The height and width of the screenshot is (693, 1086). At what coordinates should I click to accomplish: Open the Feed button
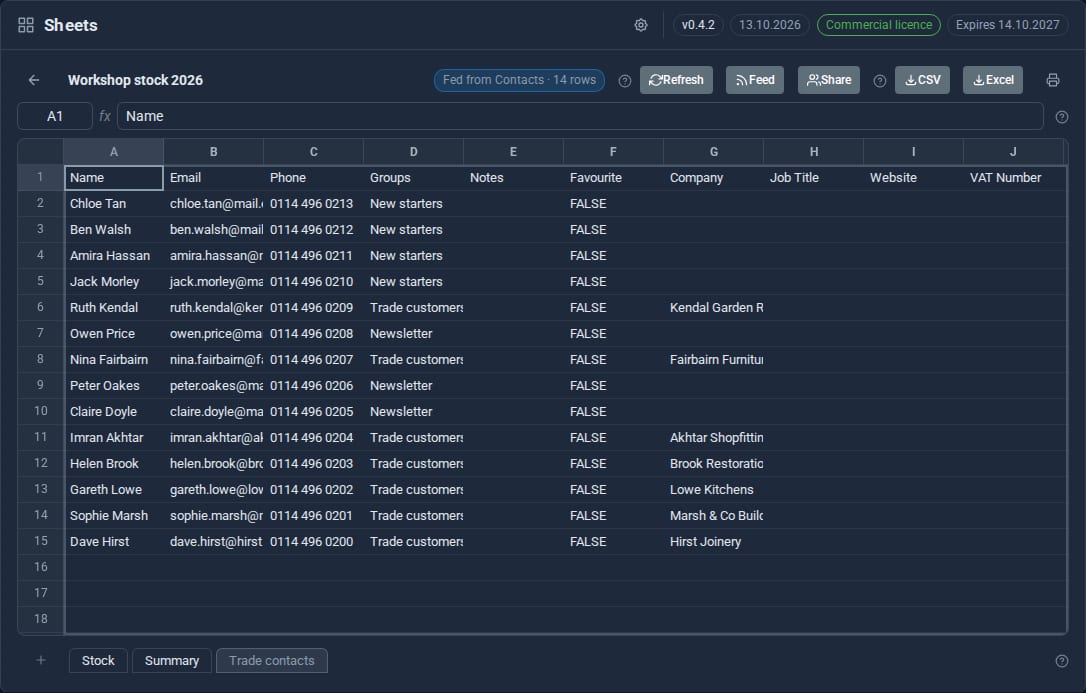click(755, 80)
